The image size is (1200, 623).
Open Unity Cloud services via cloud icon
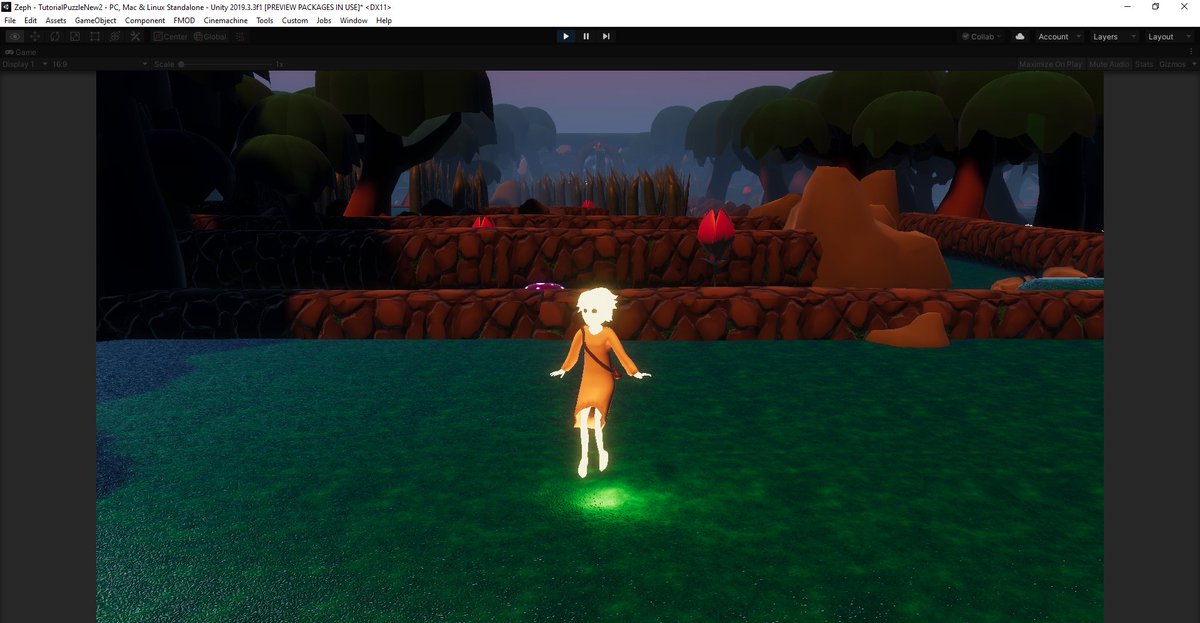[1019, 36]
